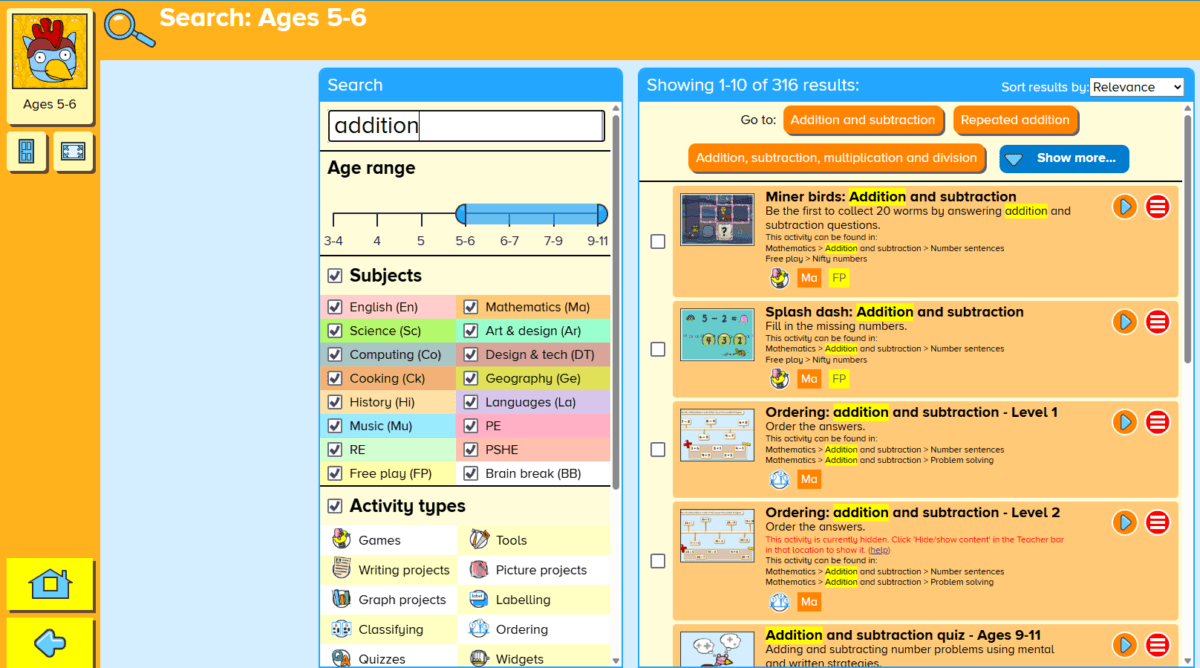
Task: Click the FP badge under Miner birds
Action: click(x=838, y=277)
